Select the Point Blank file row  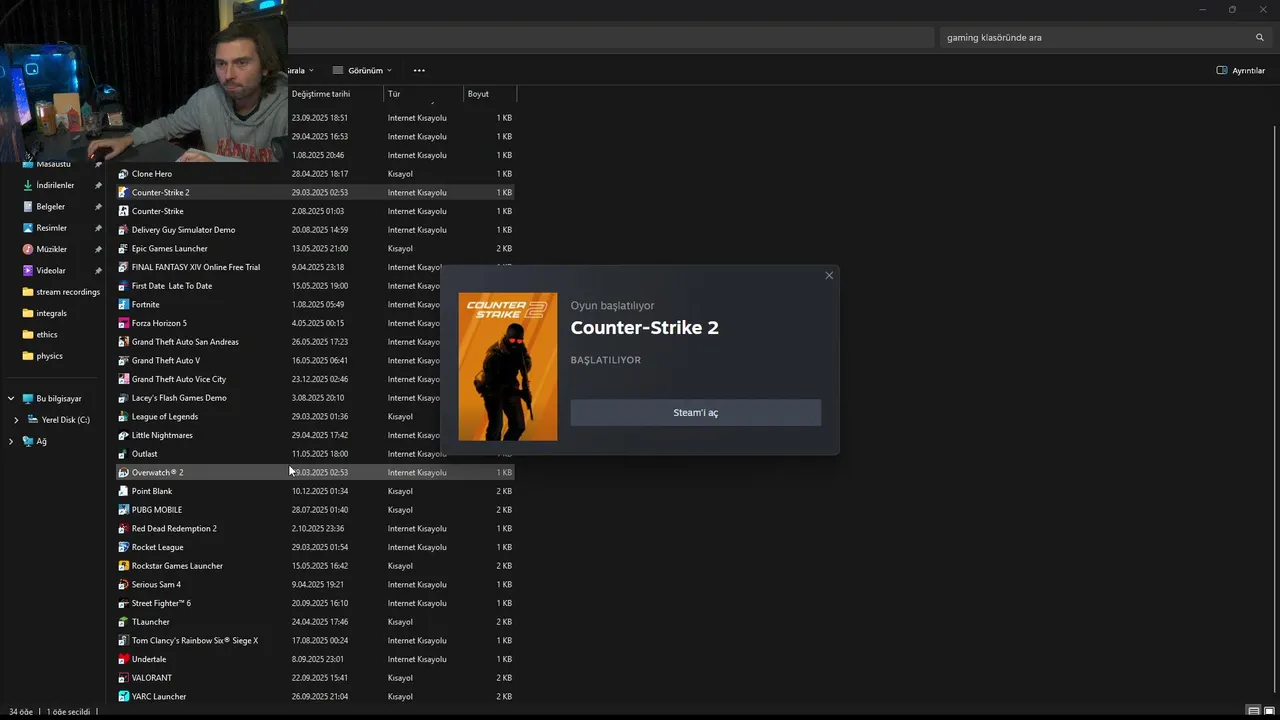pos(316,491)
